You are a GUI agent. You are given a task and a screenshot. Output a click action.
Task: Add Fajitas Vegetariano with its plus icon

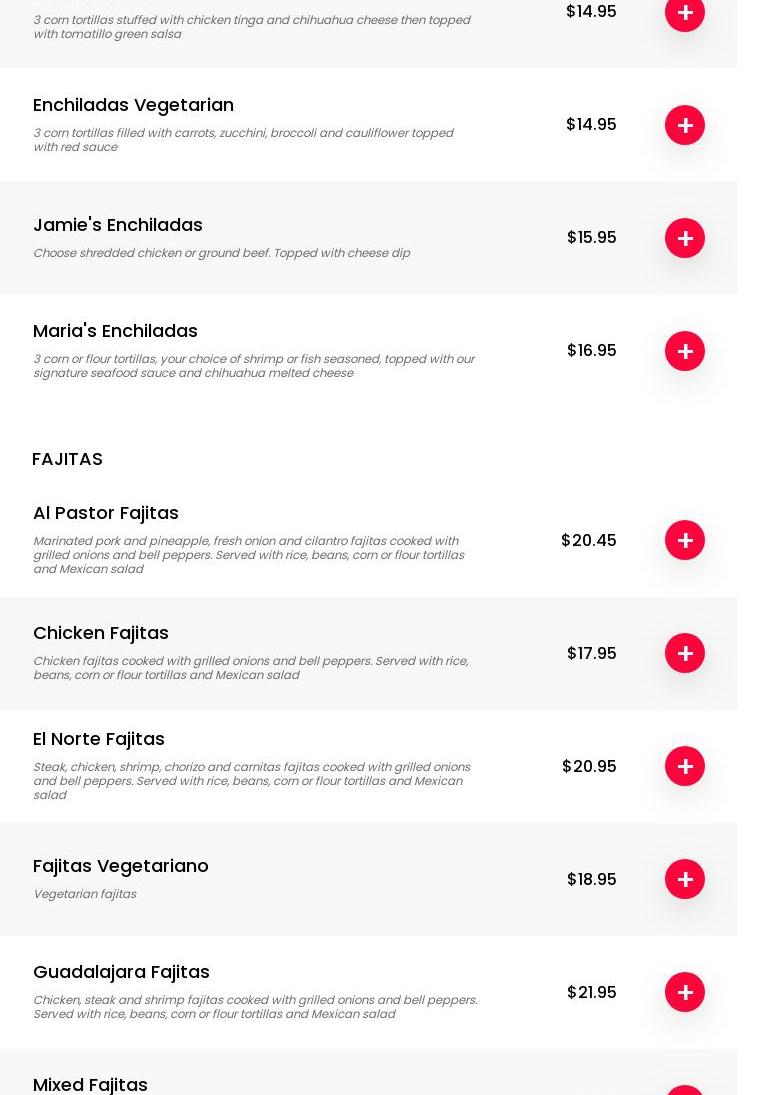tap(684, 879)
